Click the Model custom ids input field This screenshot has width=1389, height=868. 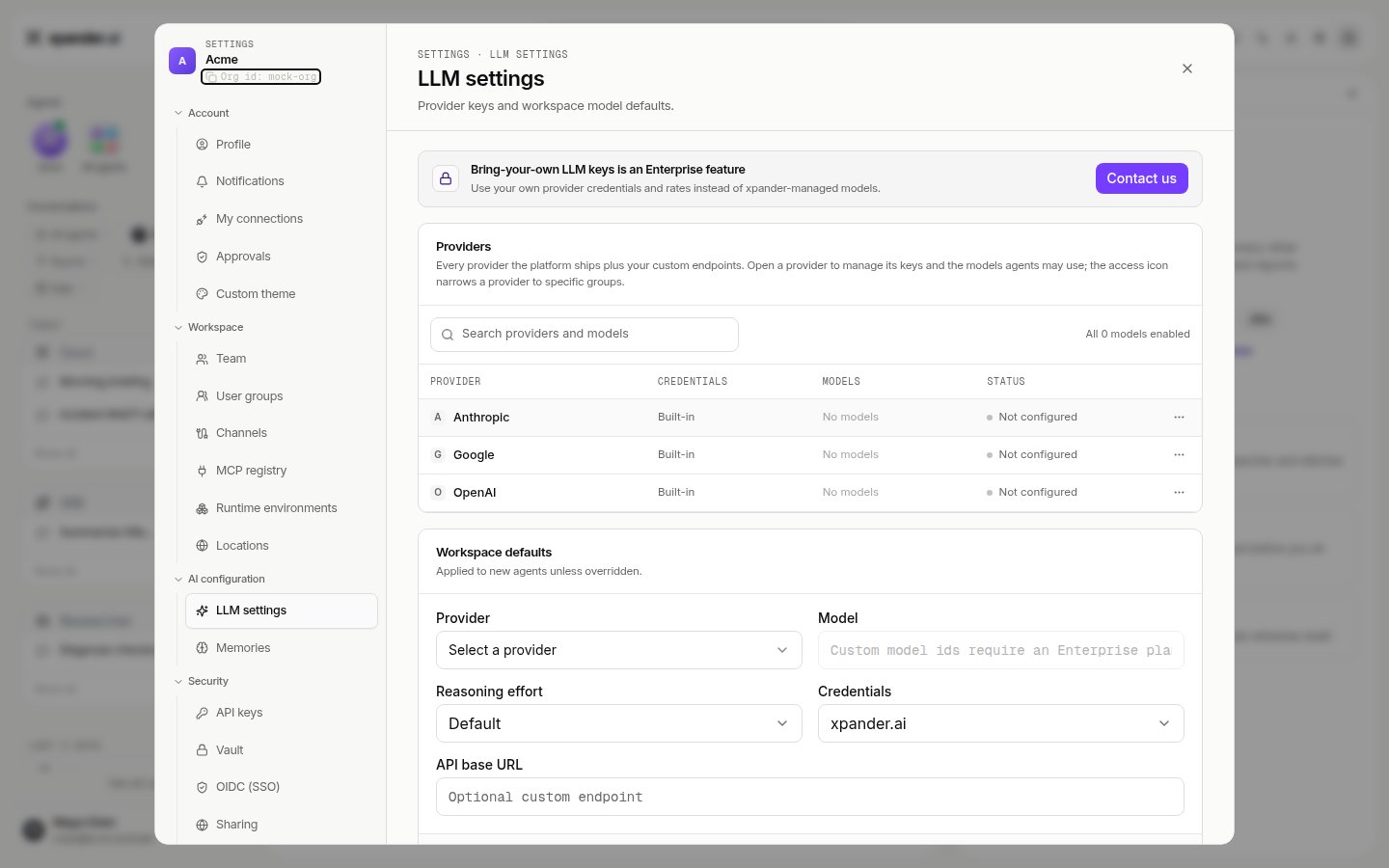click(x=1001, y=650)
